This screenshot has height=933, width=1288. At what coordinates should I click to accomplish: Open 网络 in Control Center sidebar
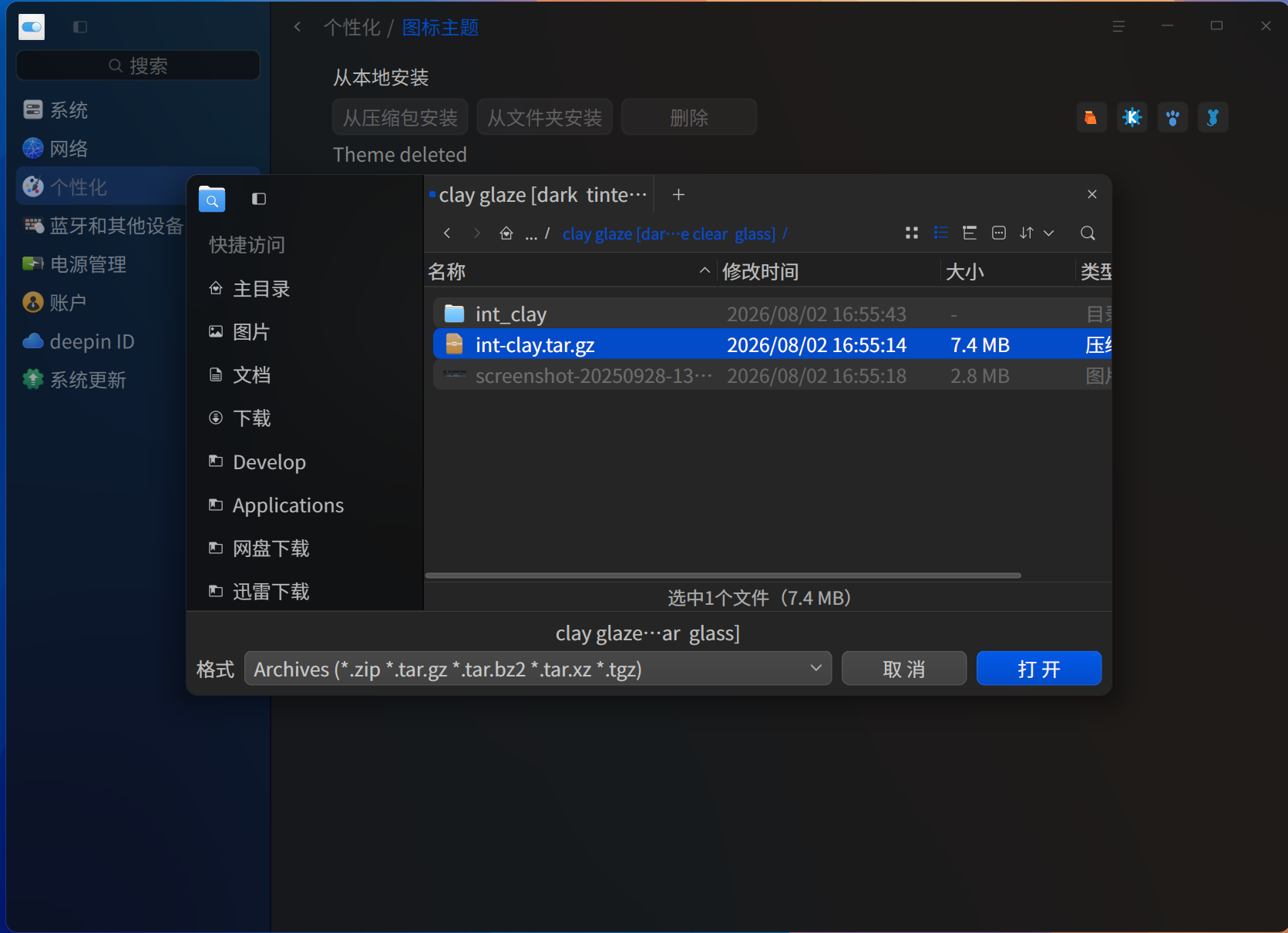[138, 149]
